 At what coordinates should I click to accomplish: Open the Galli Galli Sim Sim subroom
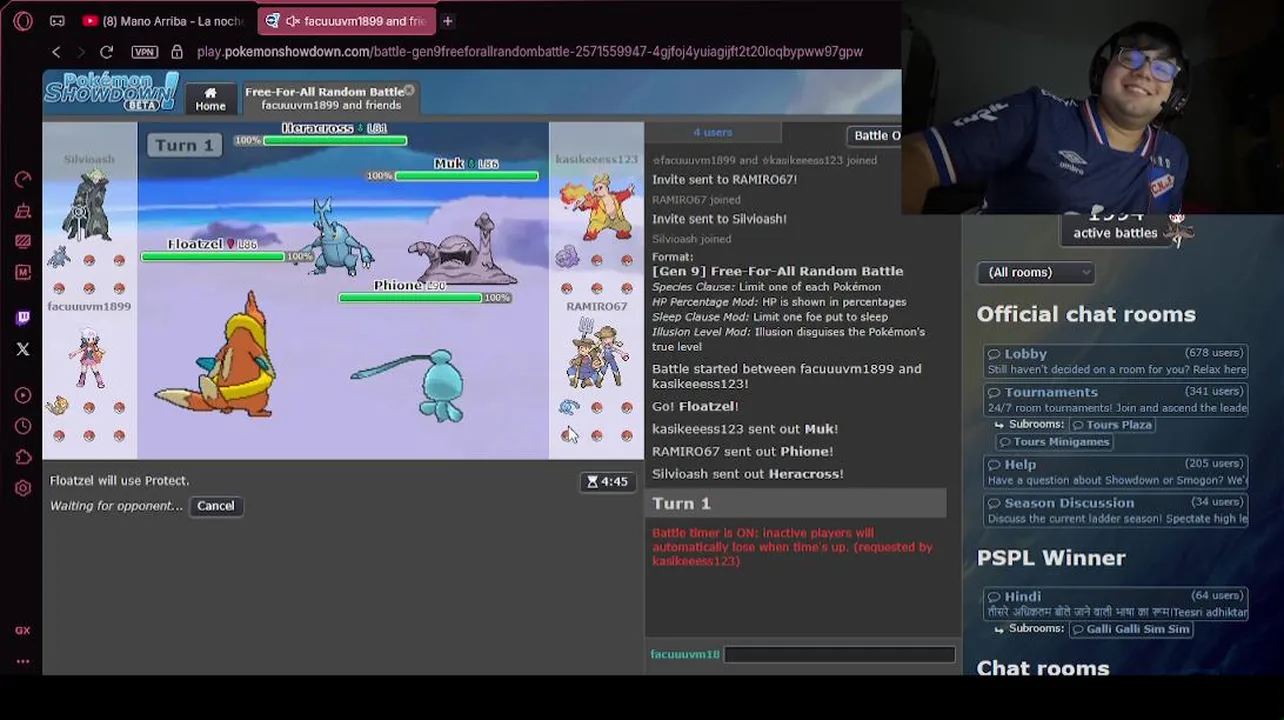tap(1130, 629)
